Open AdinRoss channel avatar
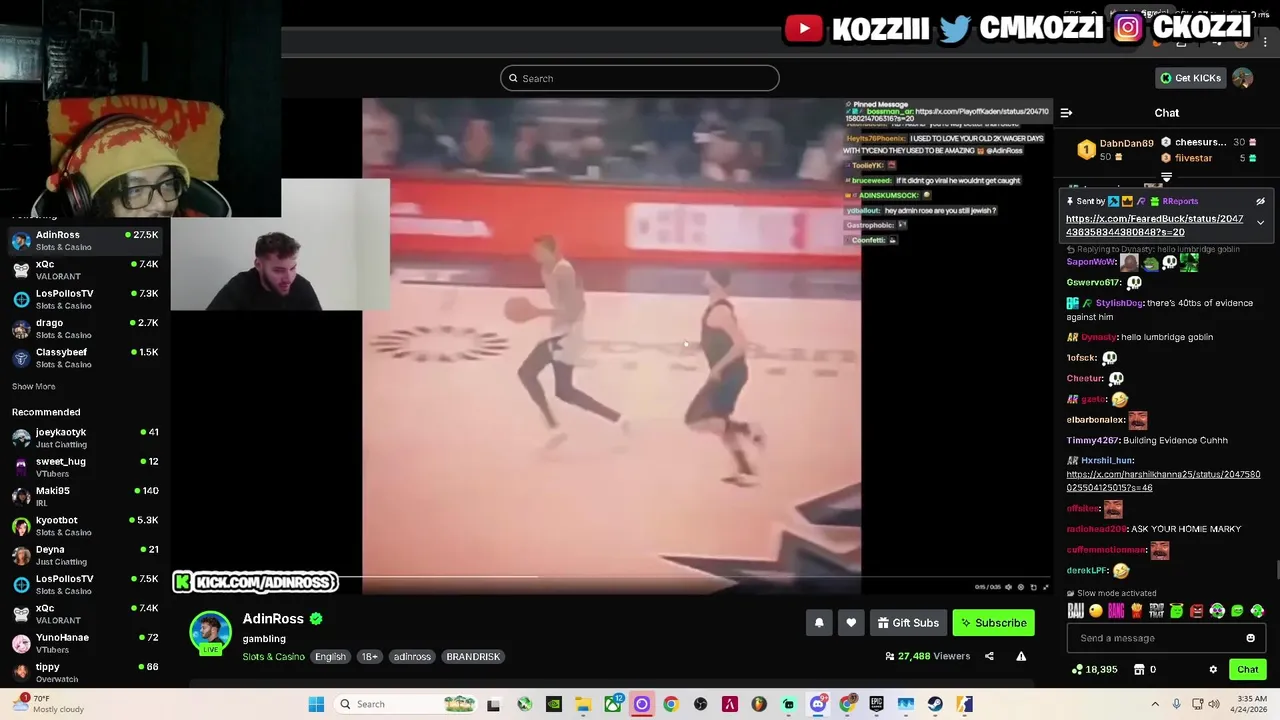This screenshot has height=720, width=1280. 210,633
